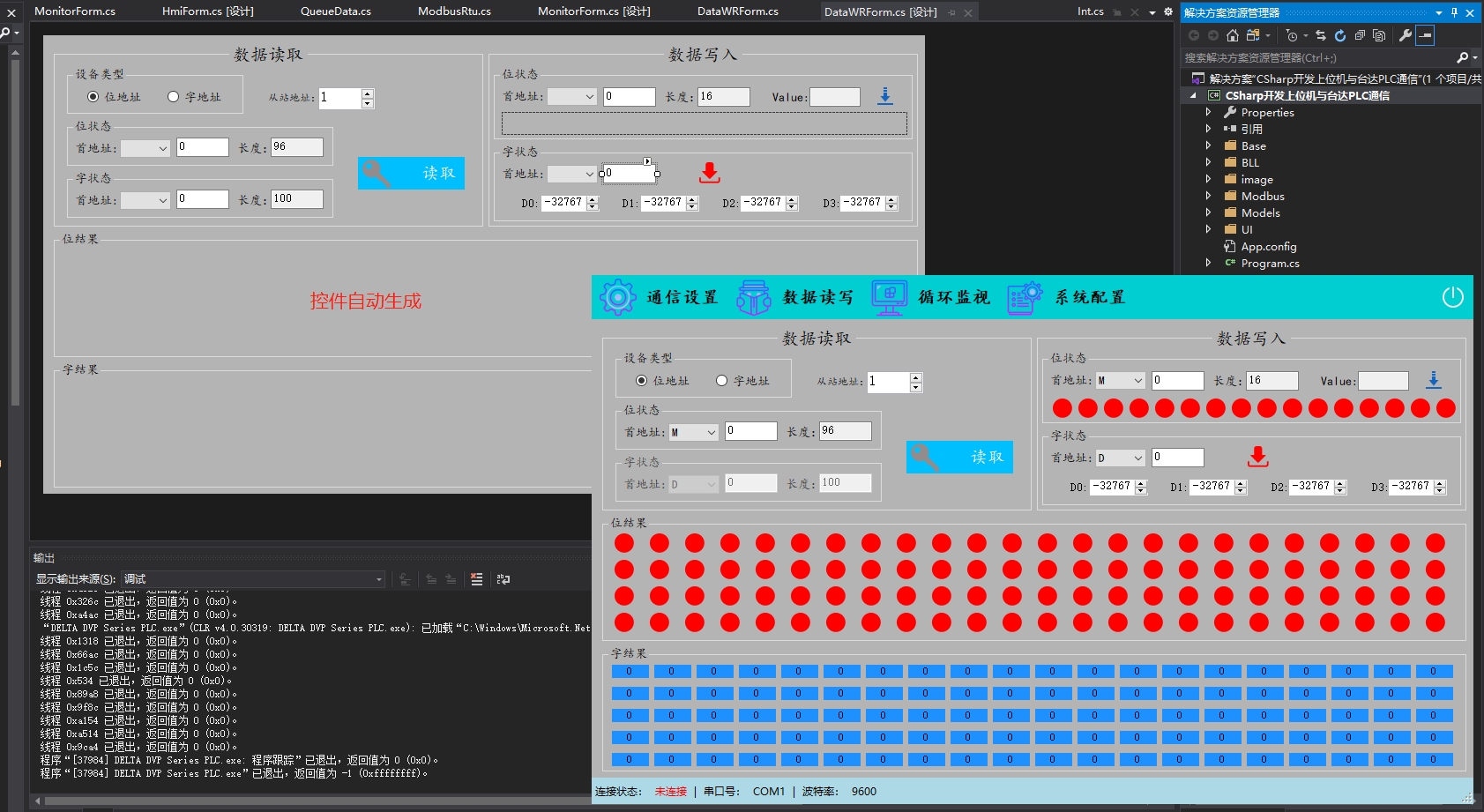Click the Home icon in Solution Explorer toolbar

(1233, 35)
